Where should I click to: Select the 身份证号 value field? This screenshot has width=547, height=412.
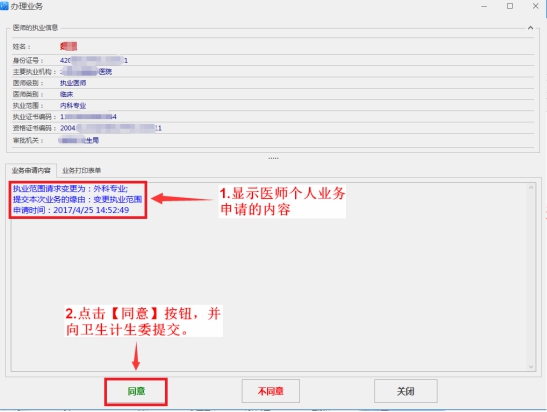94,60
